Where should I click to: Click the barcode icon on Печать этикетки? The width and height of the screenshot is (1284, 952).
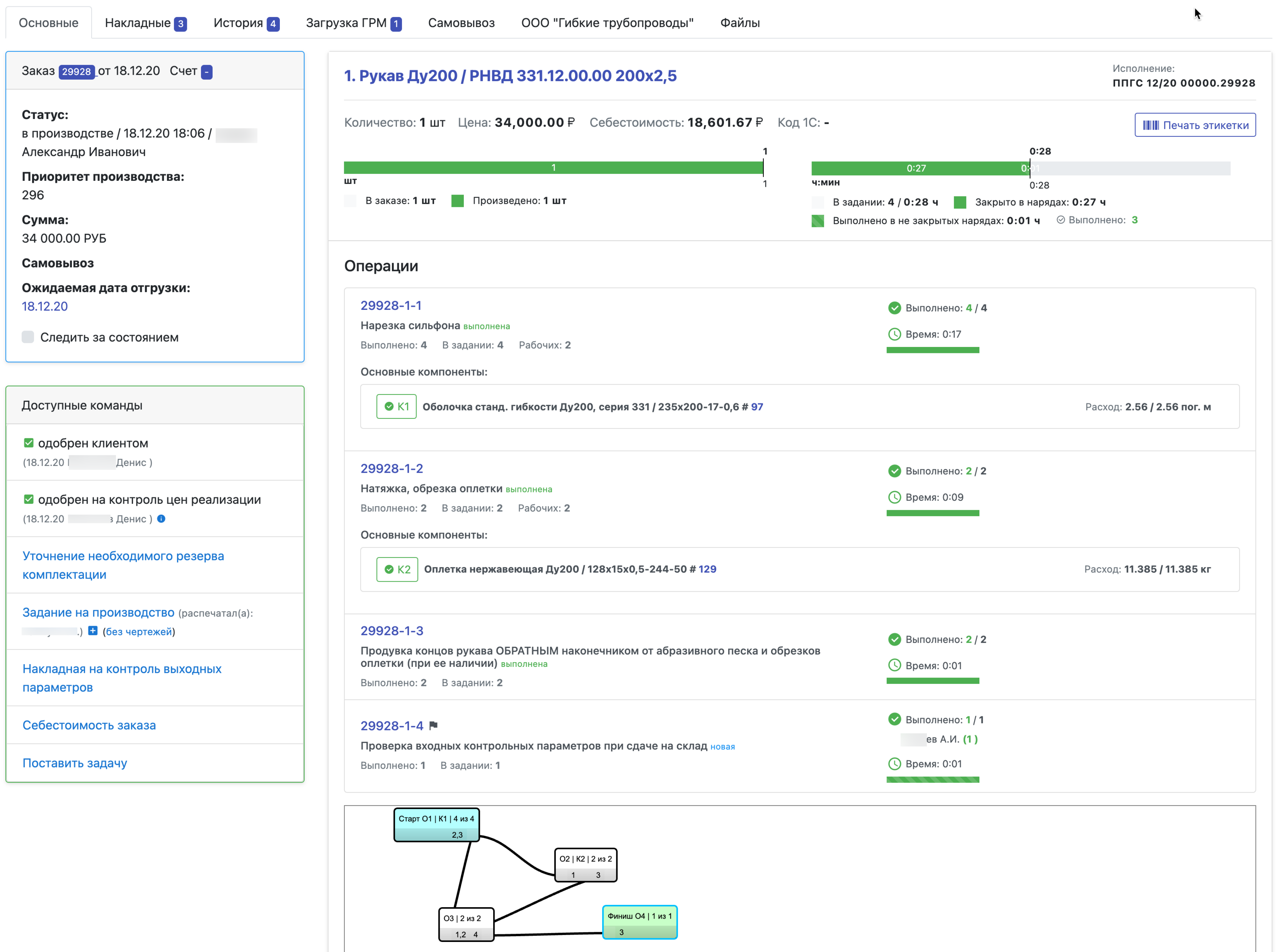(x=1150, y=125)
